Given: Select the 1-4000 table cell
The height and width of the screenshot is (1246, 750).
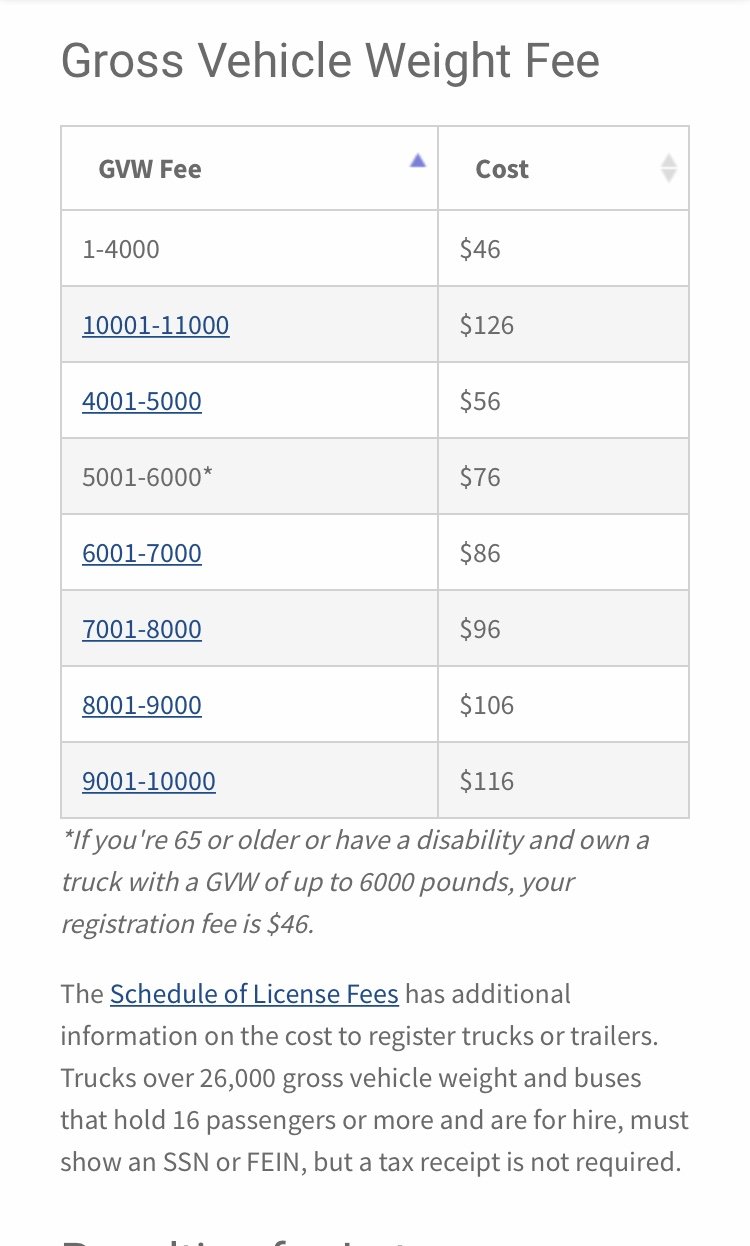Looking at the screenshot, I should tap(249, 248).
